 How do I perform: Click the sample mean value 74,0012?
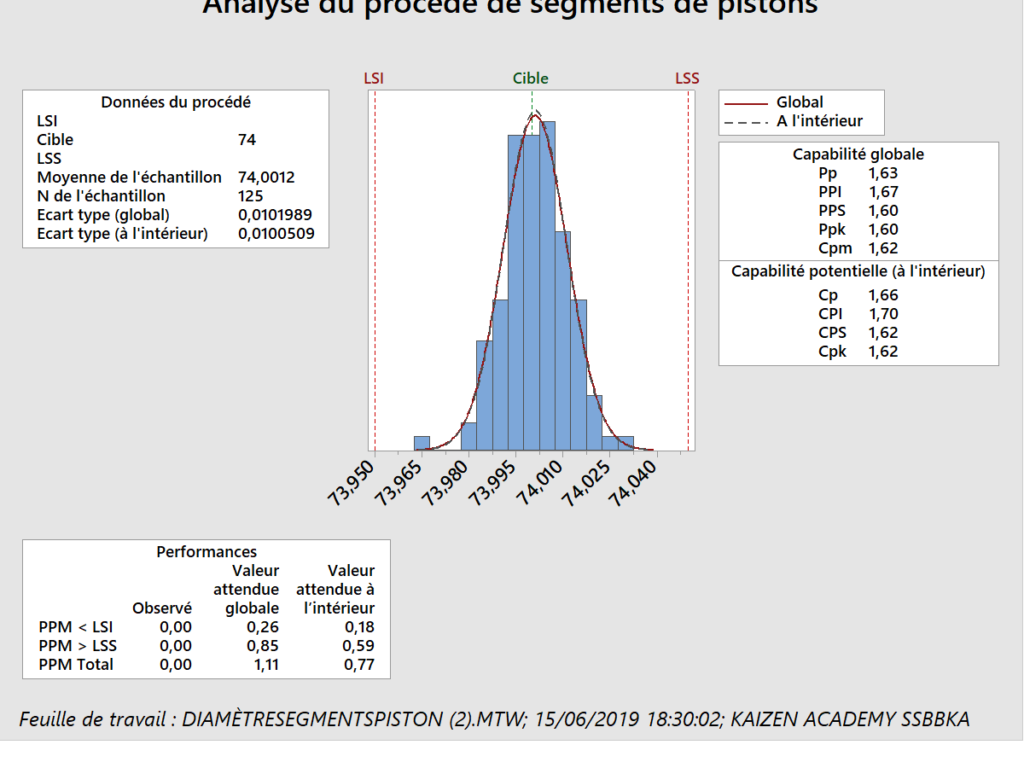click(x=266, y=177)
